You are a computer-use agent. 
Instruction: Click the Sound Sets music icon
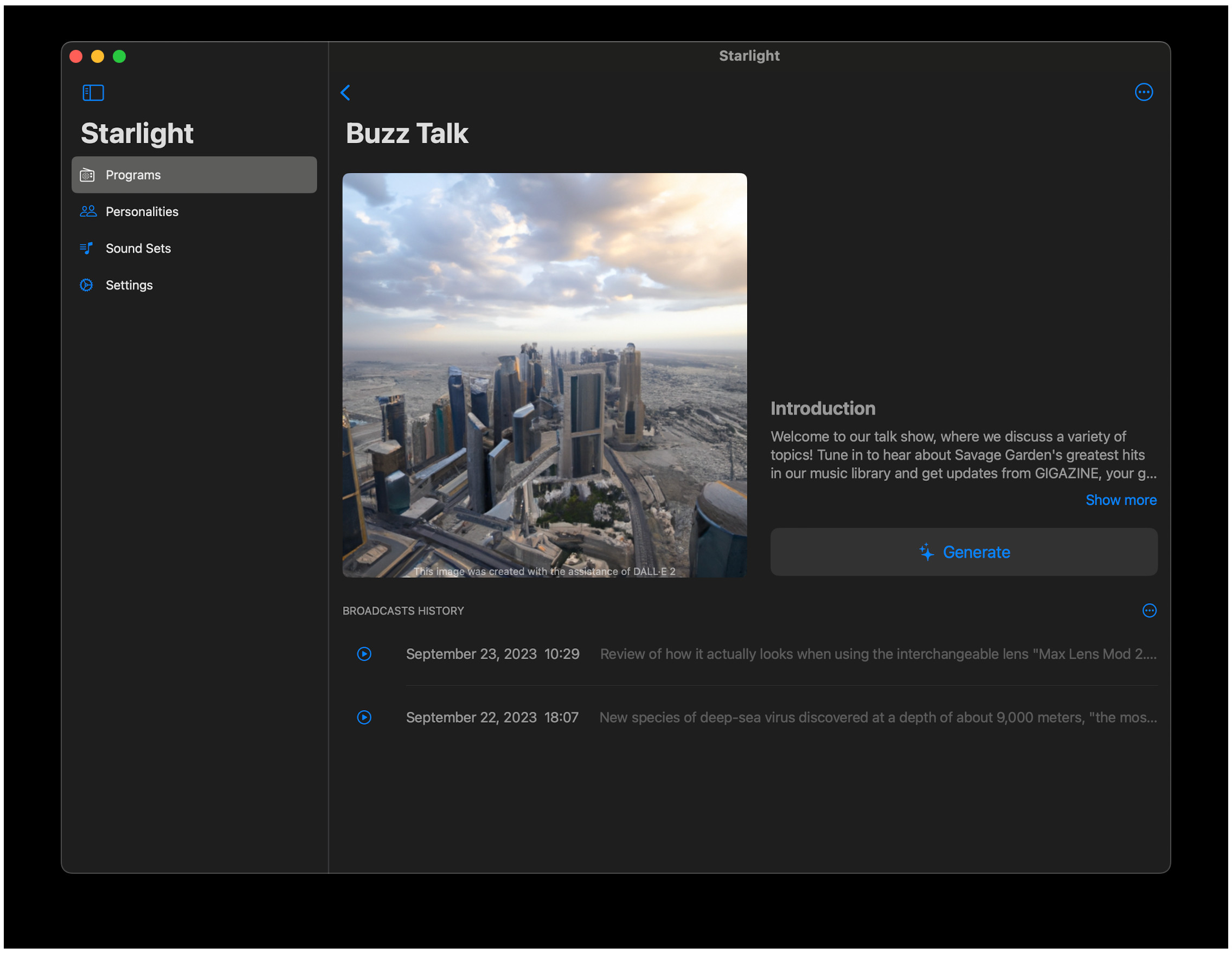pos(86,248)
